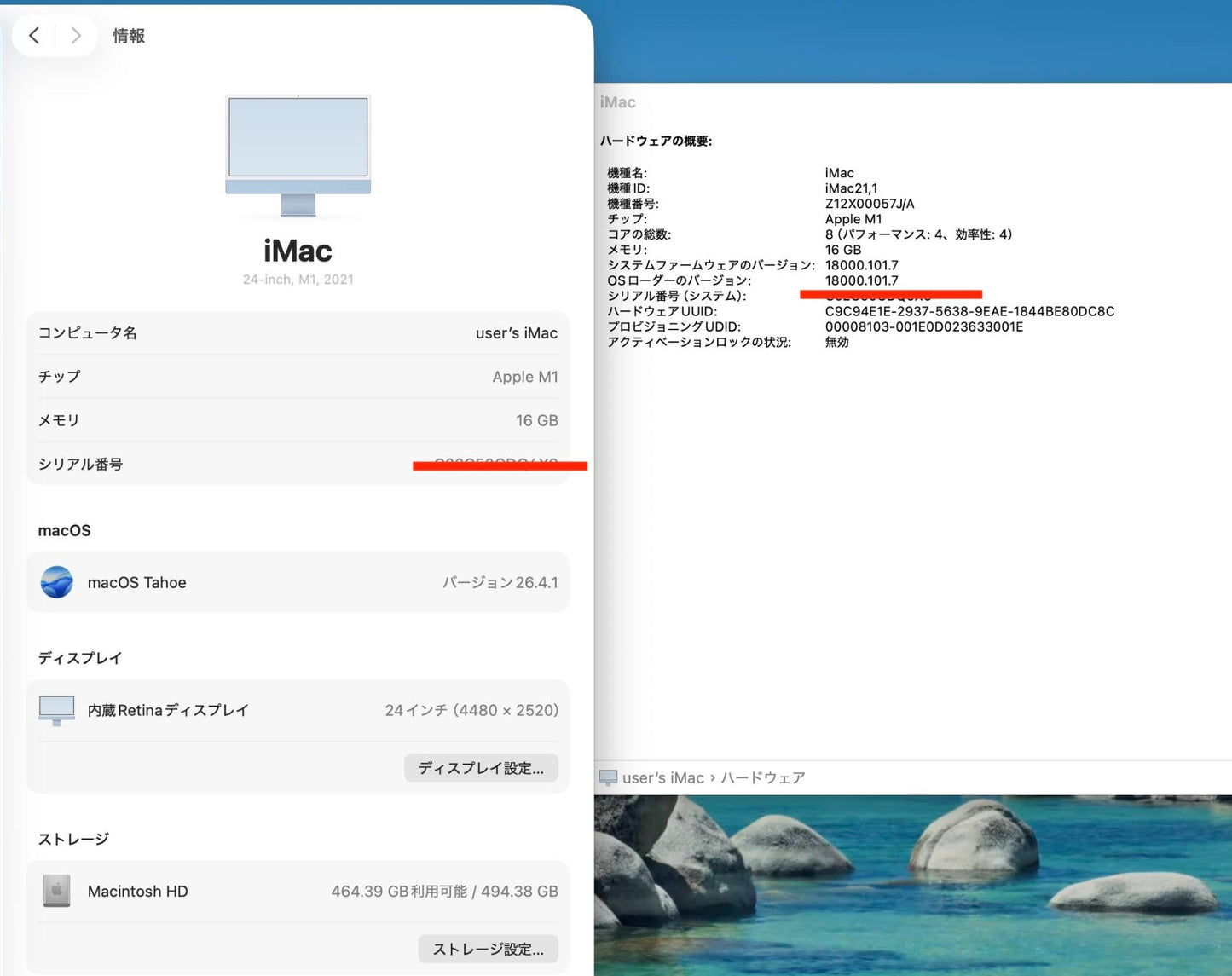Click the コアの総数 value in system report
Viewport: 1232px width, 976px height.
918,234
